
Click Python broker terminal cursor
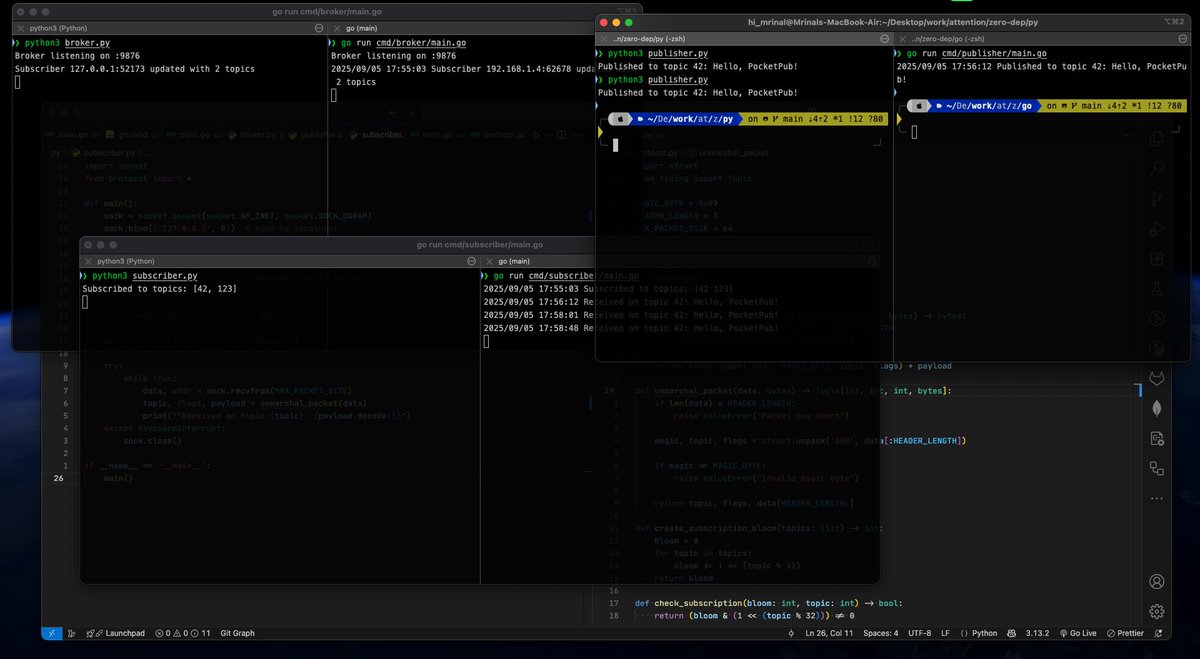(17, 82)
